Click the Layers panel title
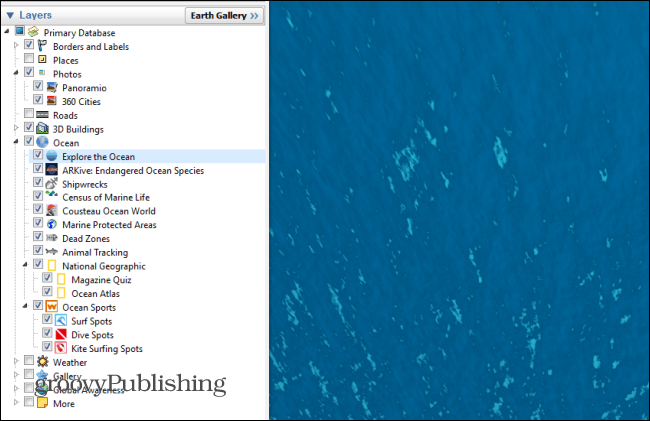The image size is (650, 421). (x=35, y=15)
